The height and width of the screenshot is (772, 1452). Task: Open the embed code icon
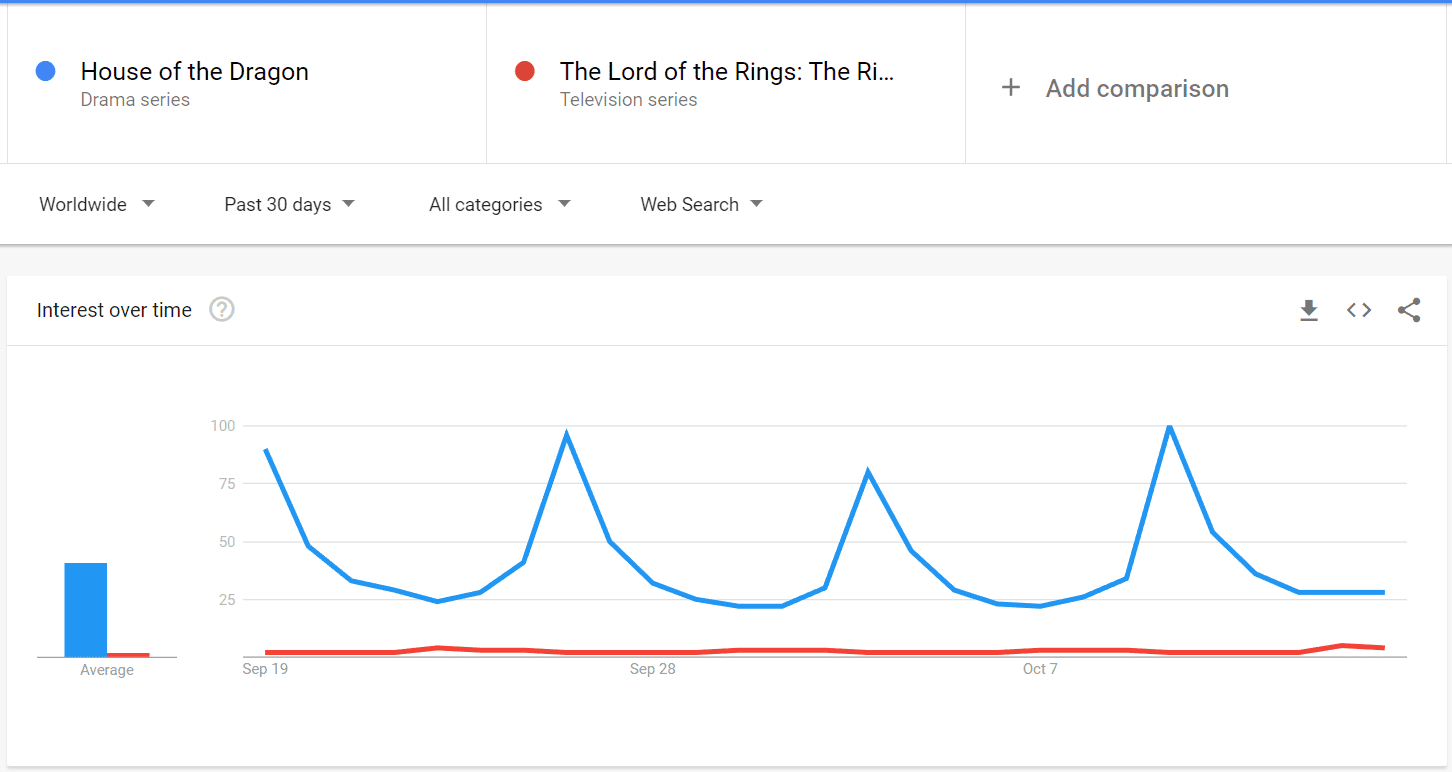[x=1358, y=310]
